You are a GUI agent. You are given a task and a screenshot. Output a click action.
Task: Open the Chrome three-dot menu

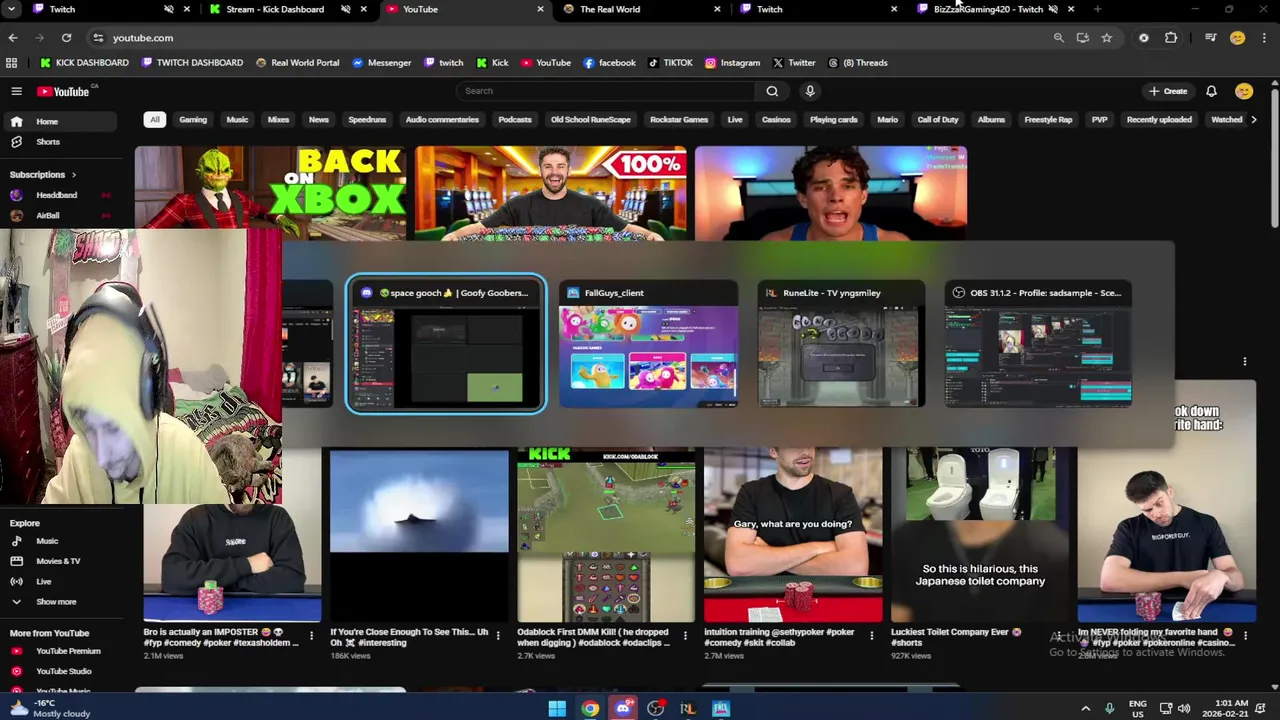[x=1265, y=38]
